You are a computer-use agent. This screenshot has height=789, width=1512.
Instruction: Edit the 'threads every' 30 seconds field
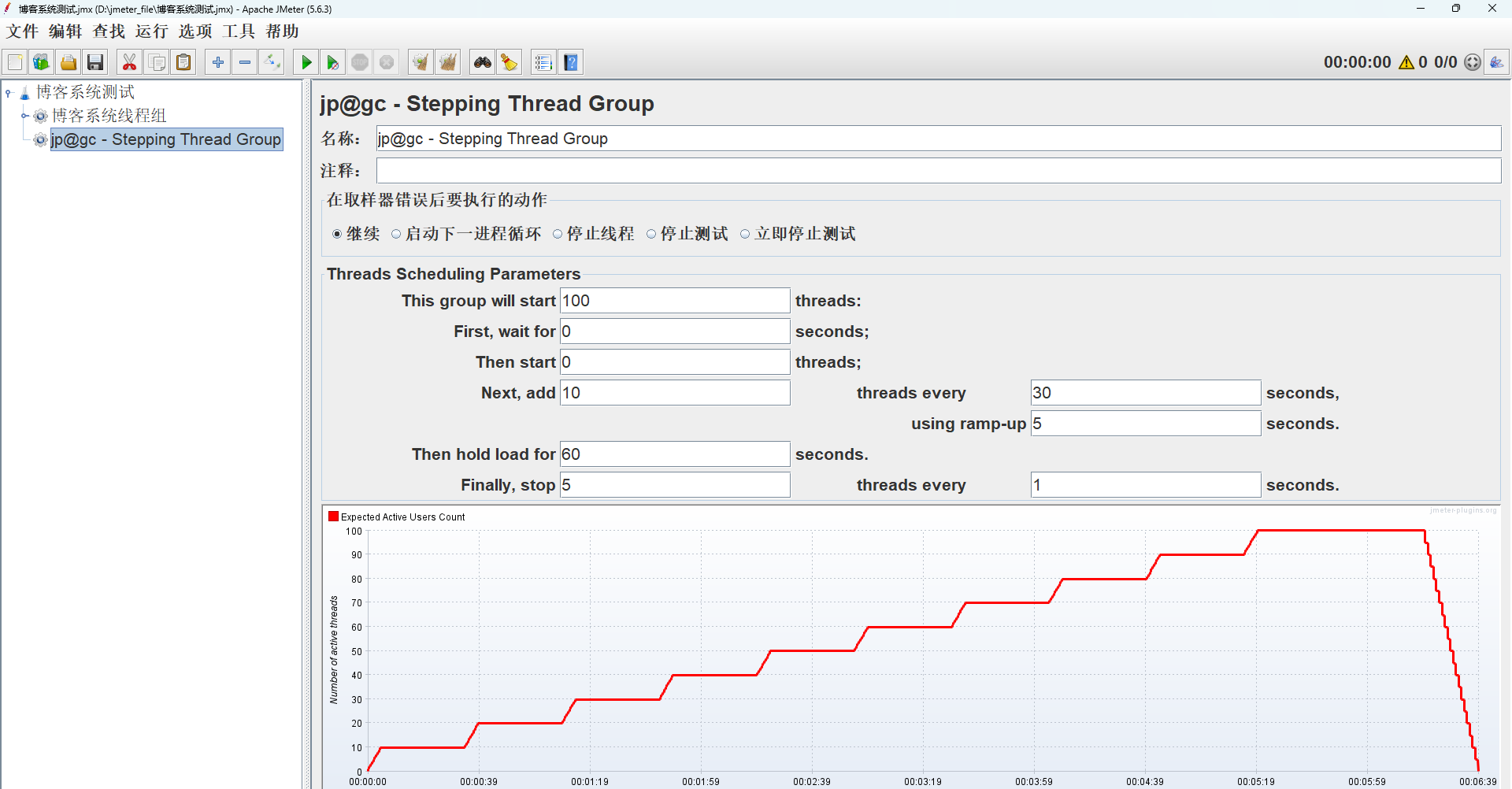pos(1146,393)
